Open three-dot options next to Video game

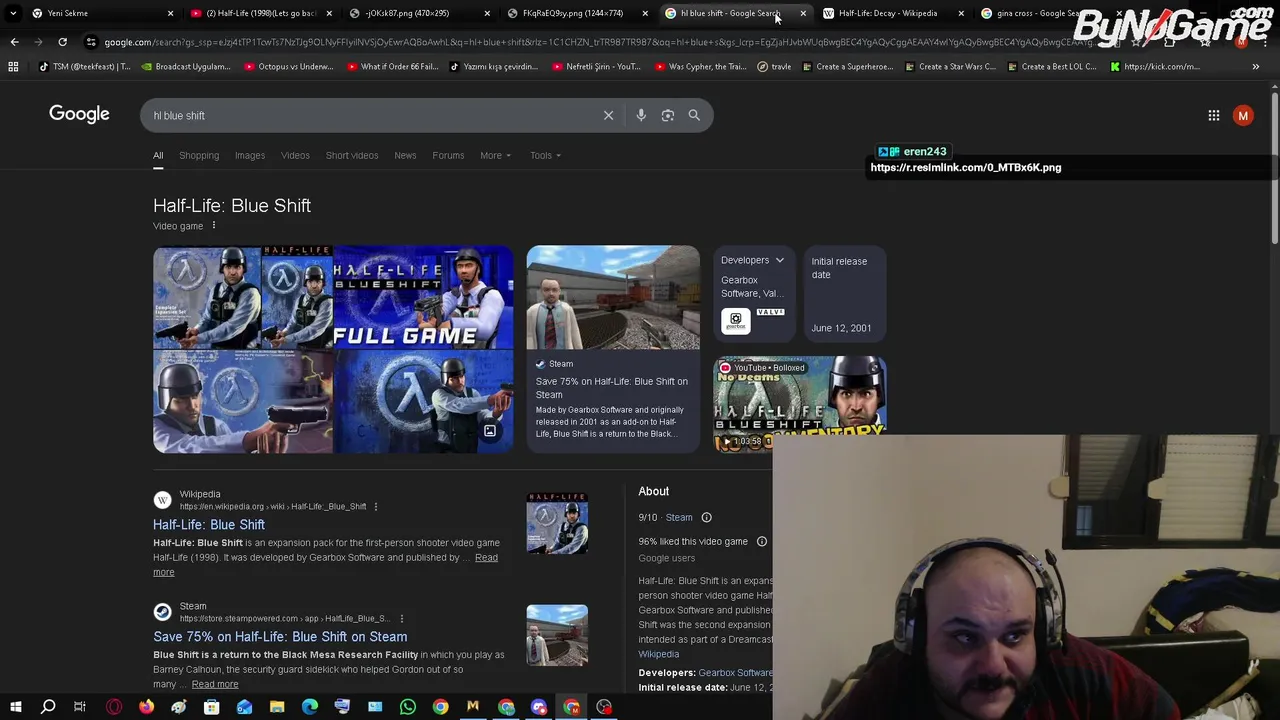[213, 226]
